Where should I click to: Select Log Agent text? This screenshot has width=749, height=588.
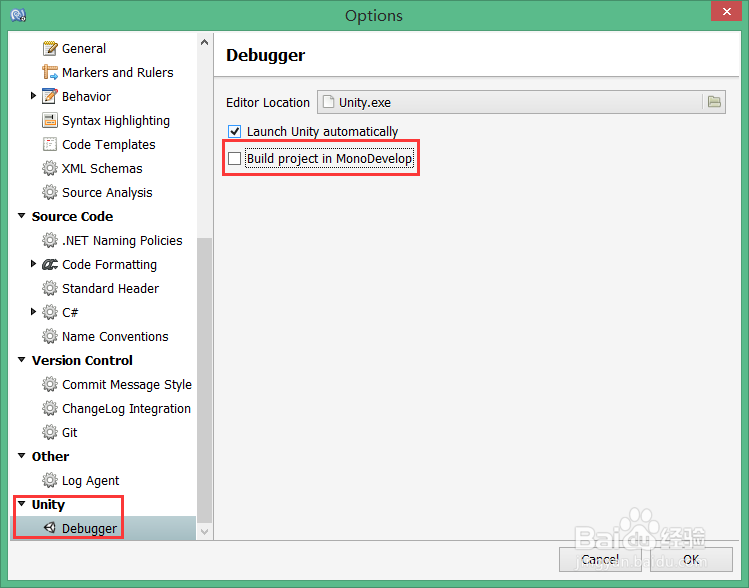(x=90, y=481)
